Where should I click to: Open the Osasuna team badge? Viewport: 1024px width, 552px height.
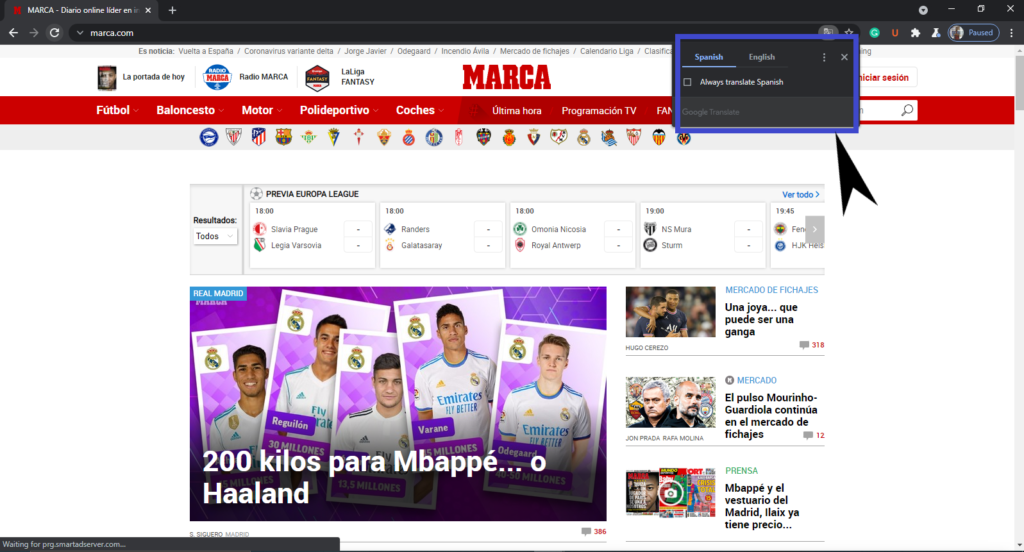tap(534, 137)
